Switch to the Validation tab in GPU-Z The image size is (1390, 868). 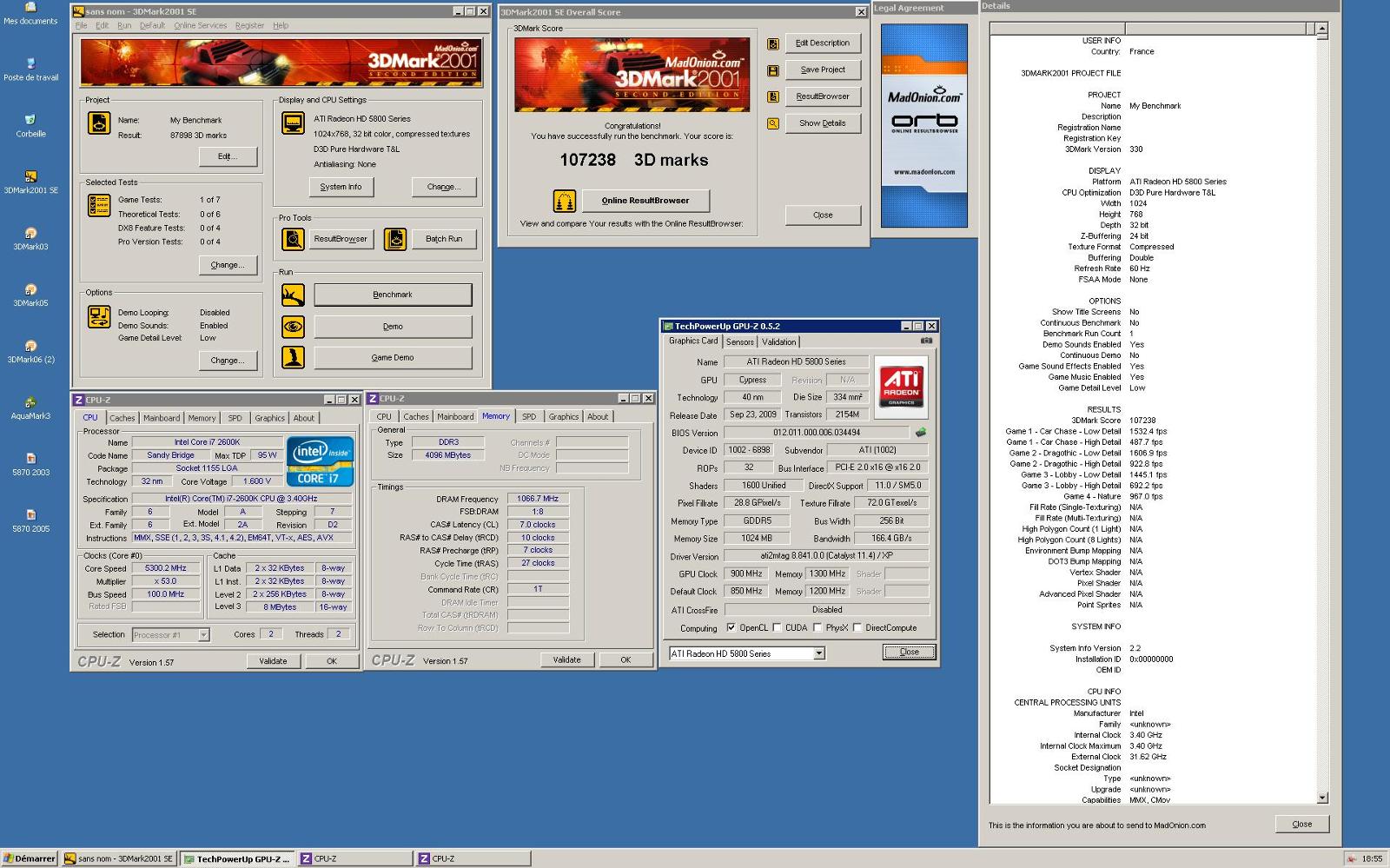click(779, 341)
